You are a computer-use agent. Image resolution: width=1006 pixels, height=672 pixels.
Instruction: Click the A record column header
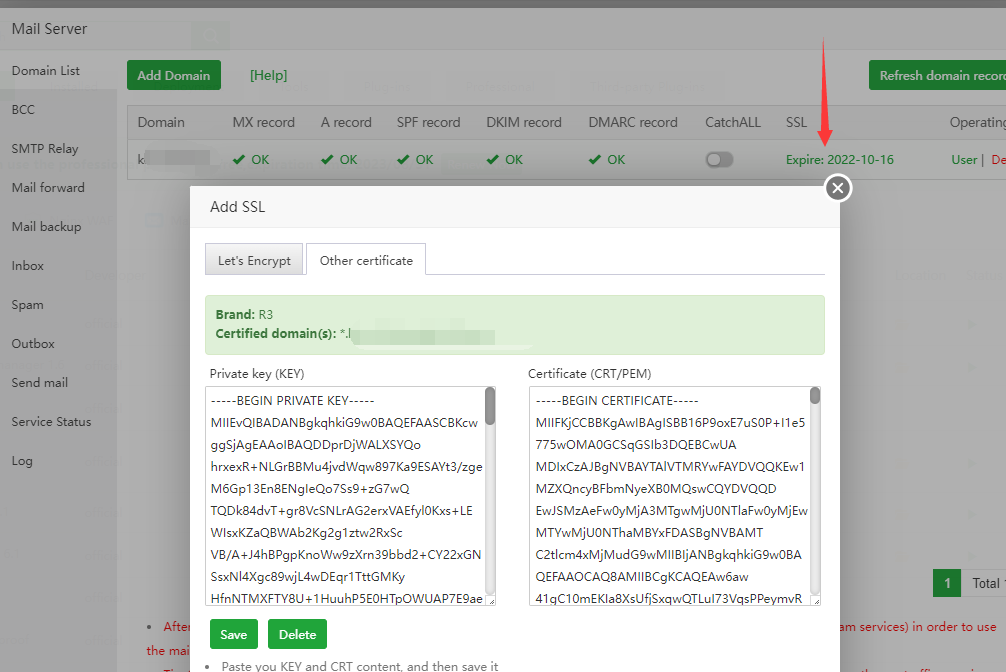(346, 122)
